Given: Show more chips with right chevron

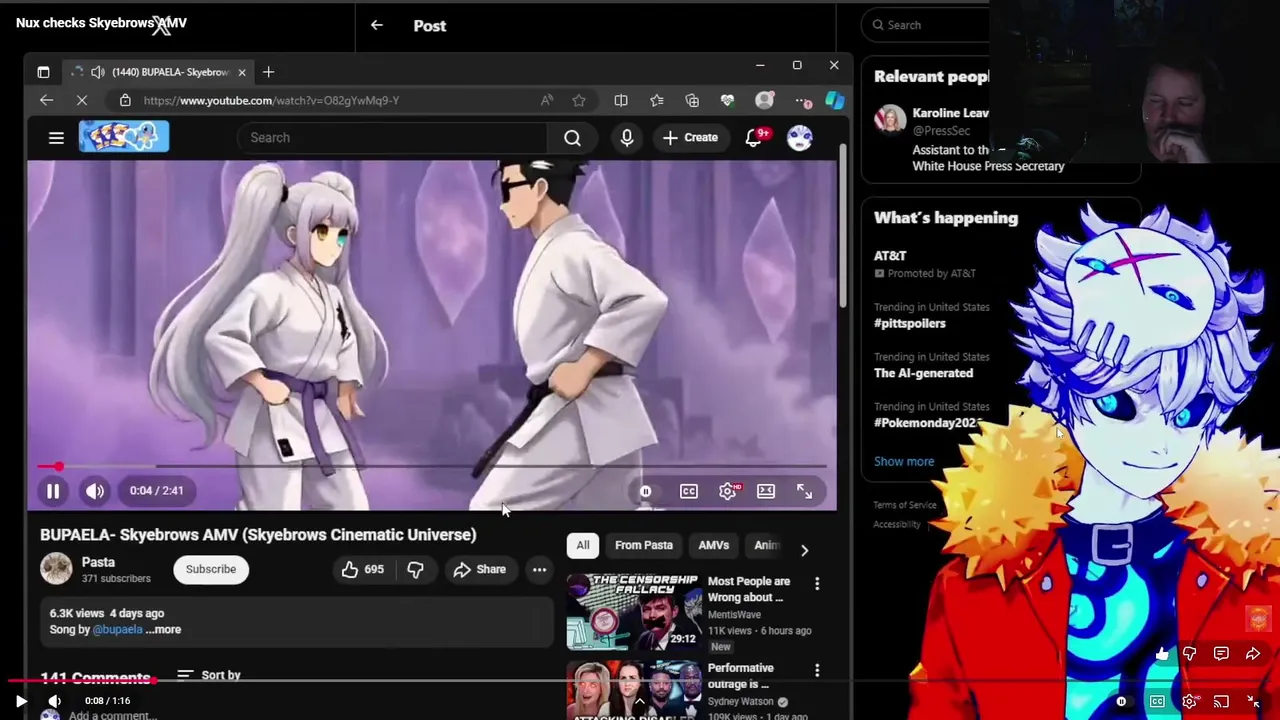Looking at the screenshot, I should (x=804, y=549).
